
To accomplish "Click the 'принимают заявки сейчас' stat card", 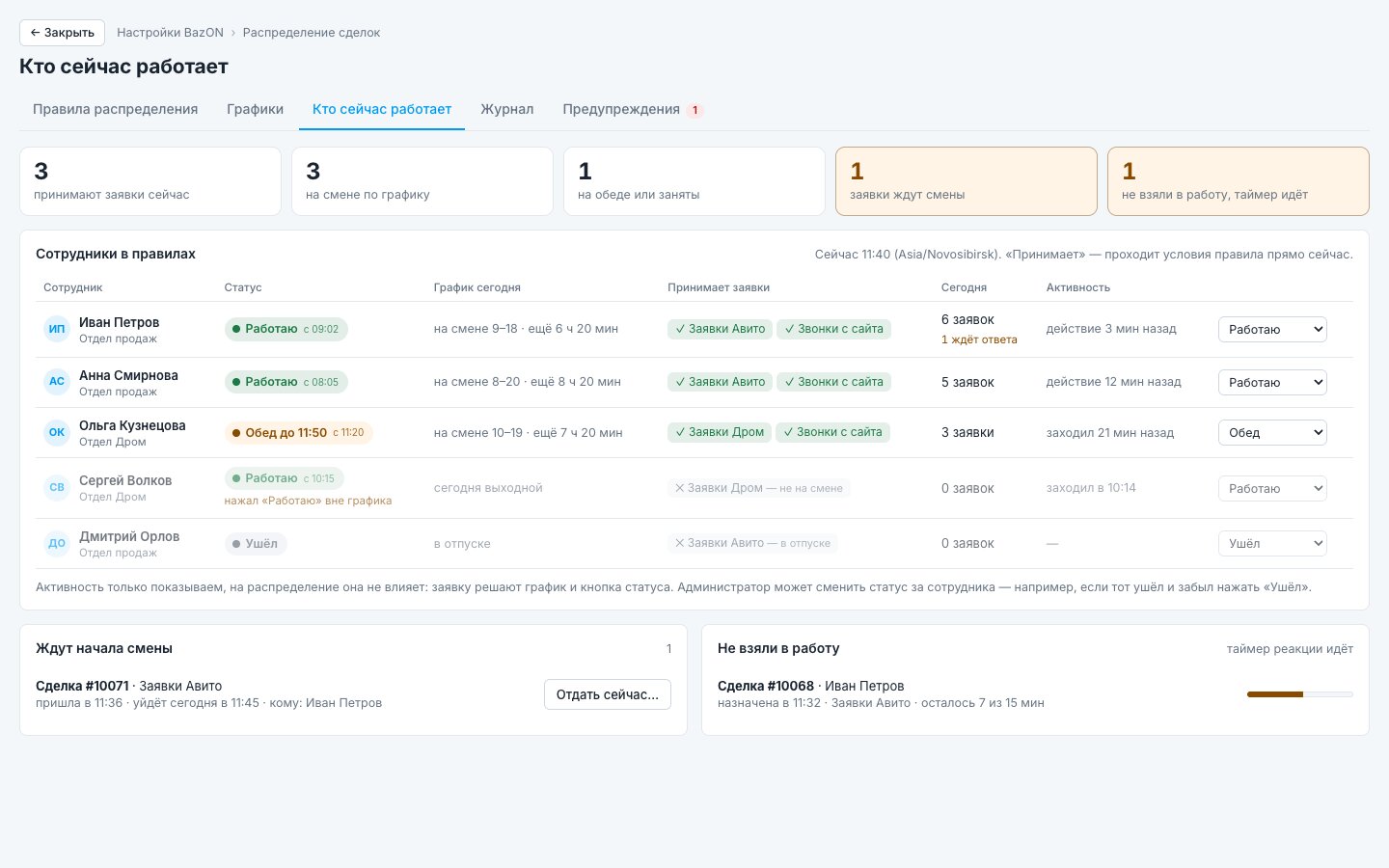I will [150, 181].
